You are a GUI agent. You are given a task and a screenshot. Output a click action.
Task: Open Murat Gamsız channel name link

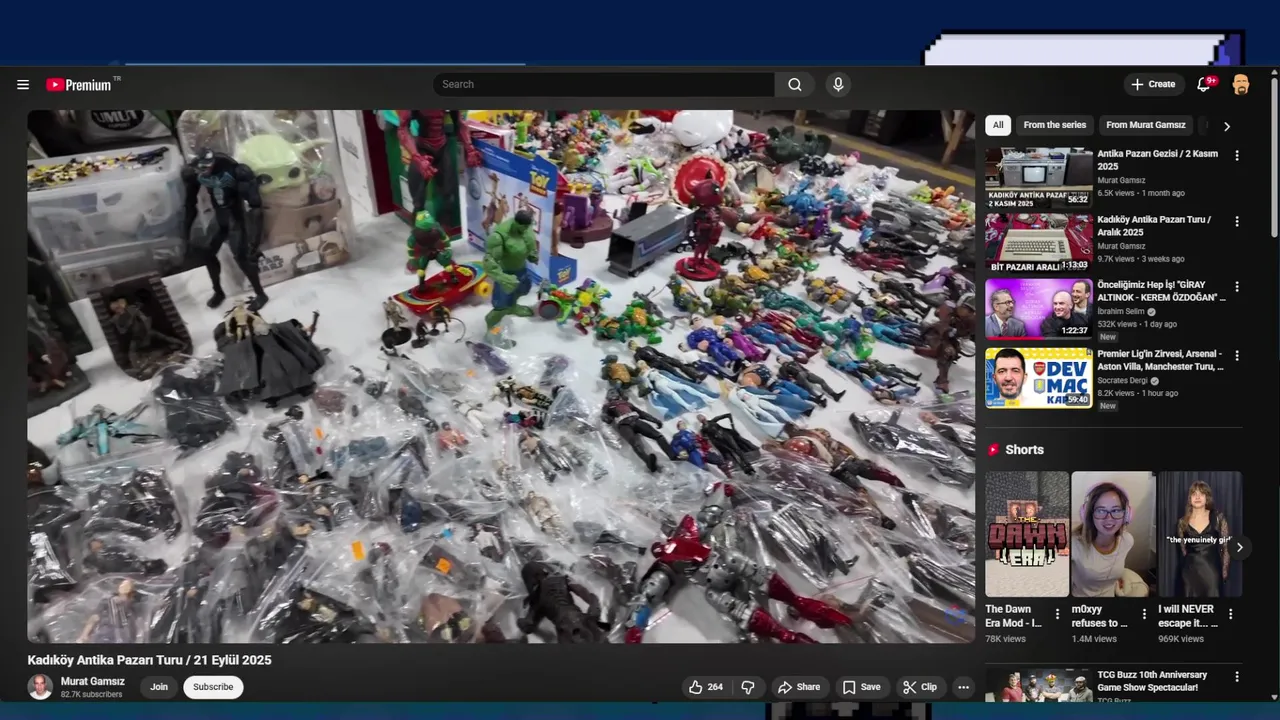[93, 682]
